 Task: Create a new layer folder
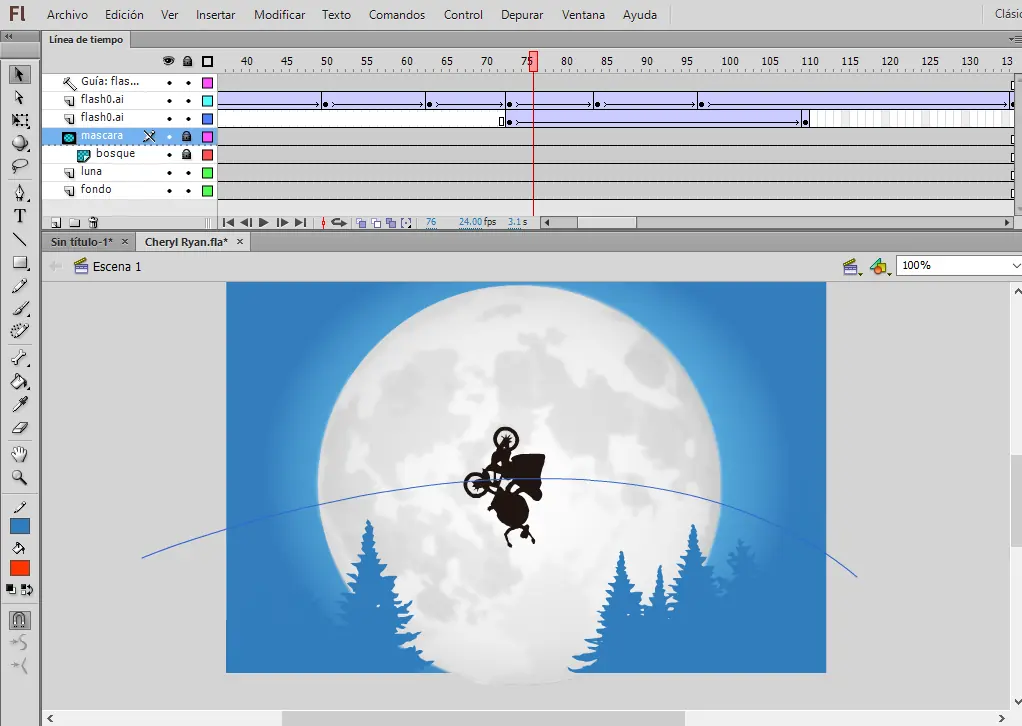click(74, 223)
